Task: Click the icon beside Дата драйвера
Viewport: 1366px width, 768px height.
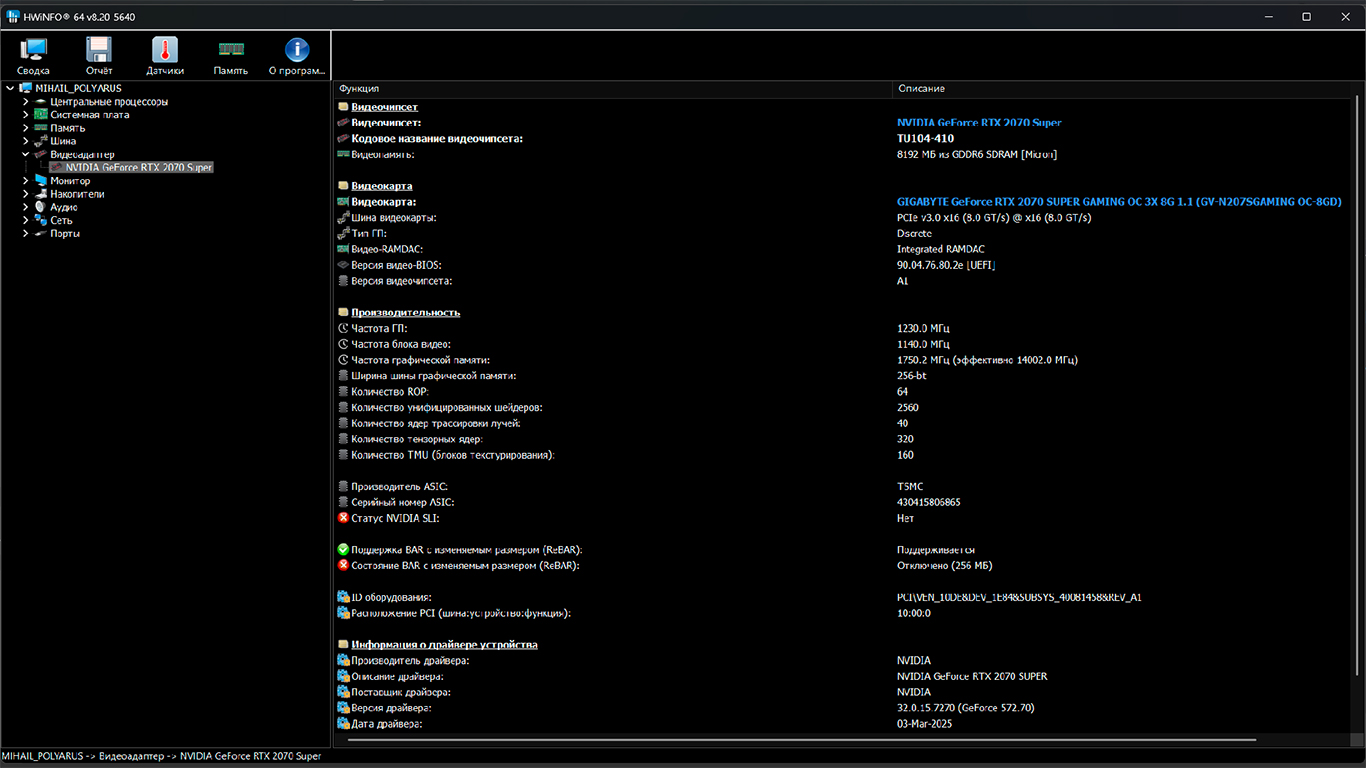Action: pos(343,723)
